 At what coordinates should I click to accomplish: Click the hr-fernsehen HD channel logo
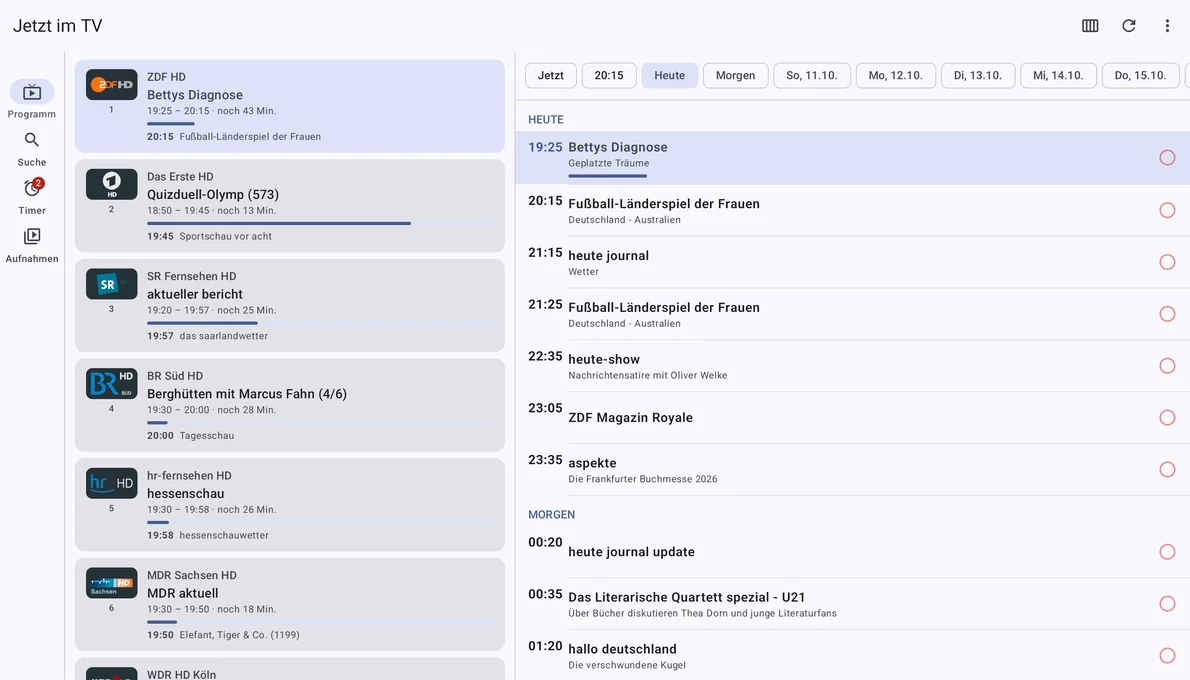pos(112,483)
